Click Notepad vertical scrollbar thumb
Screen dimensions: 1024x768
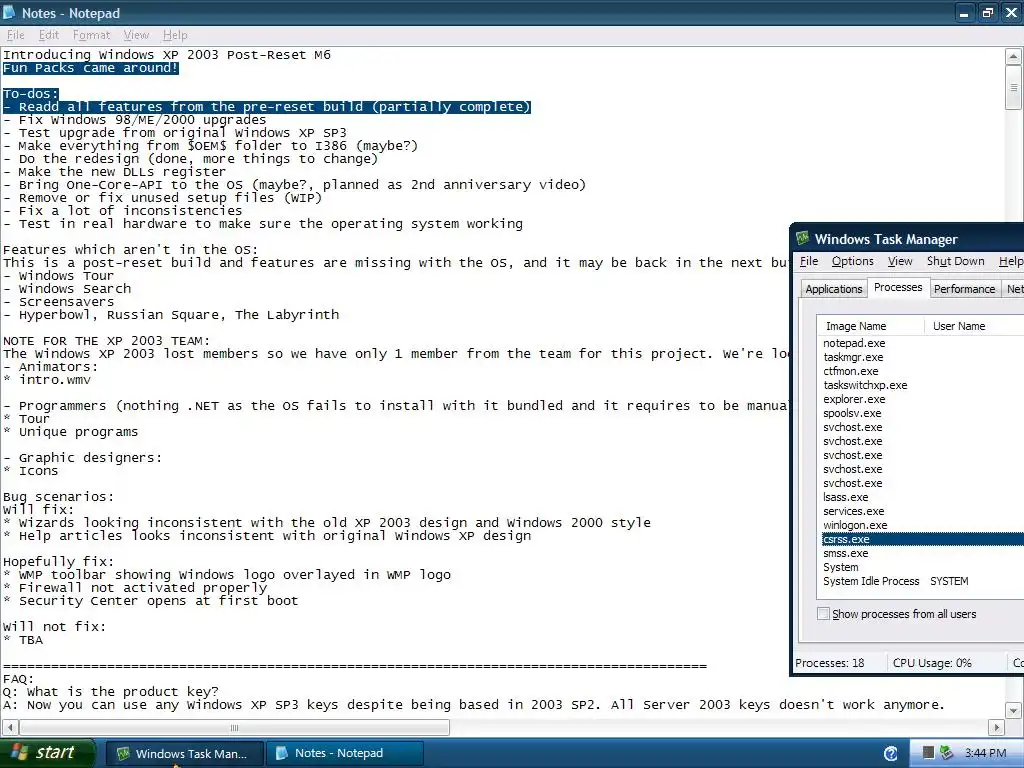tap(1013, 88)
